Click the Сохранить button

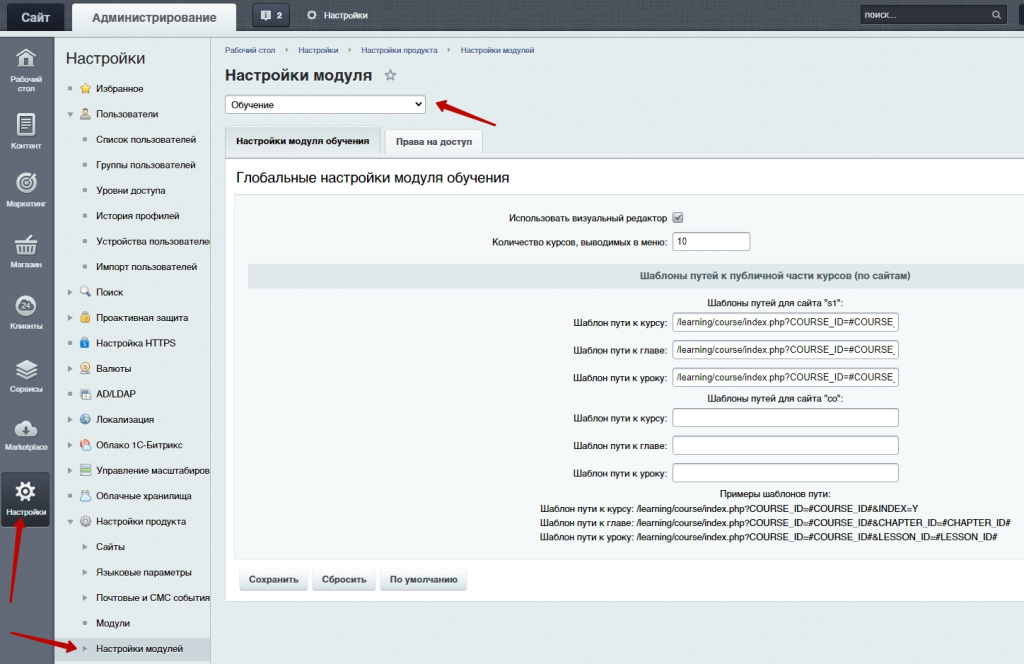point(273,579)
